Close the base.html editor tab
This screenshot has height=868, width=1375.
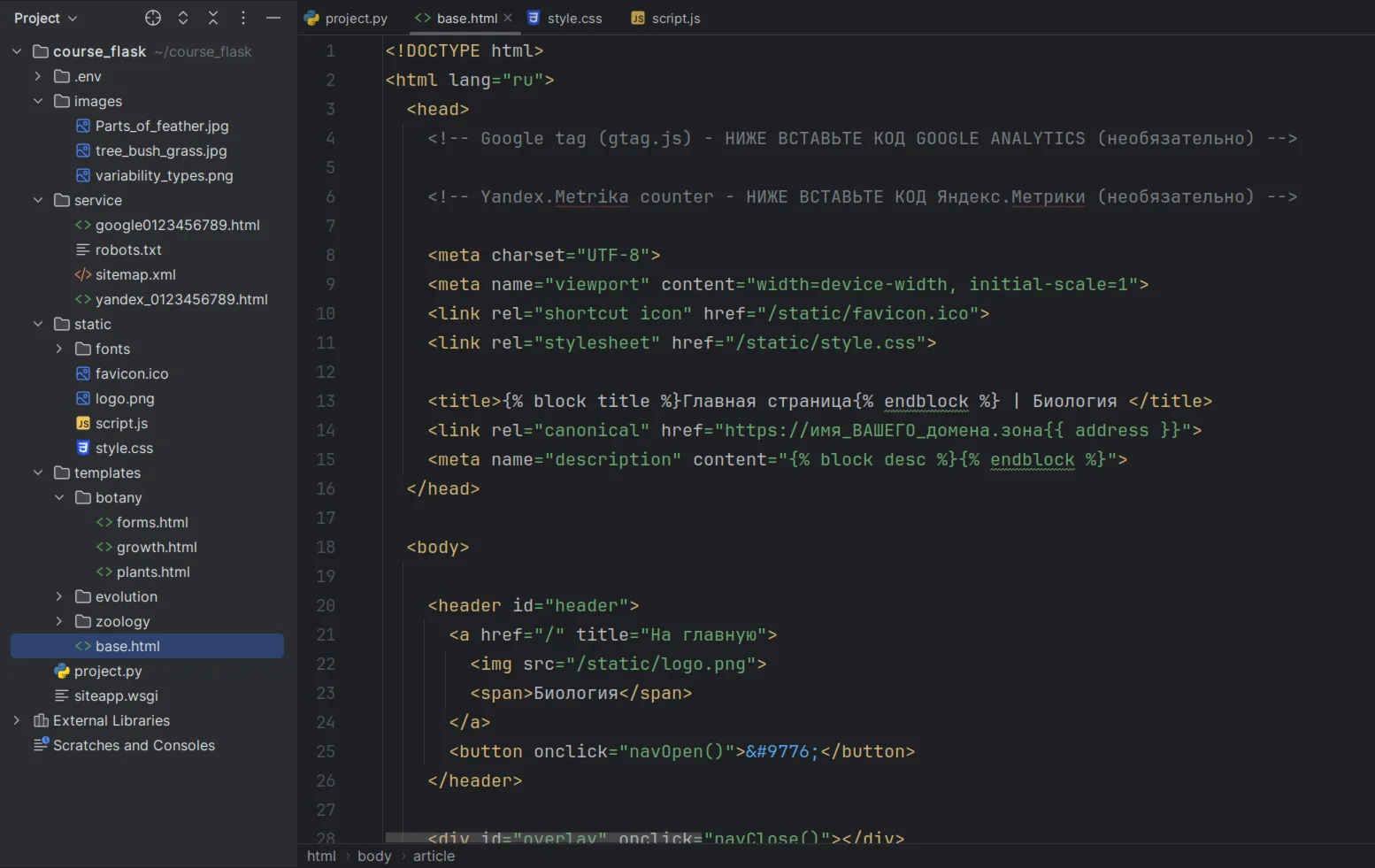(508, 18)
